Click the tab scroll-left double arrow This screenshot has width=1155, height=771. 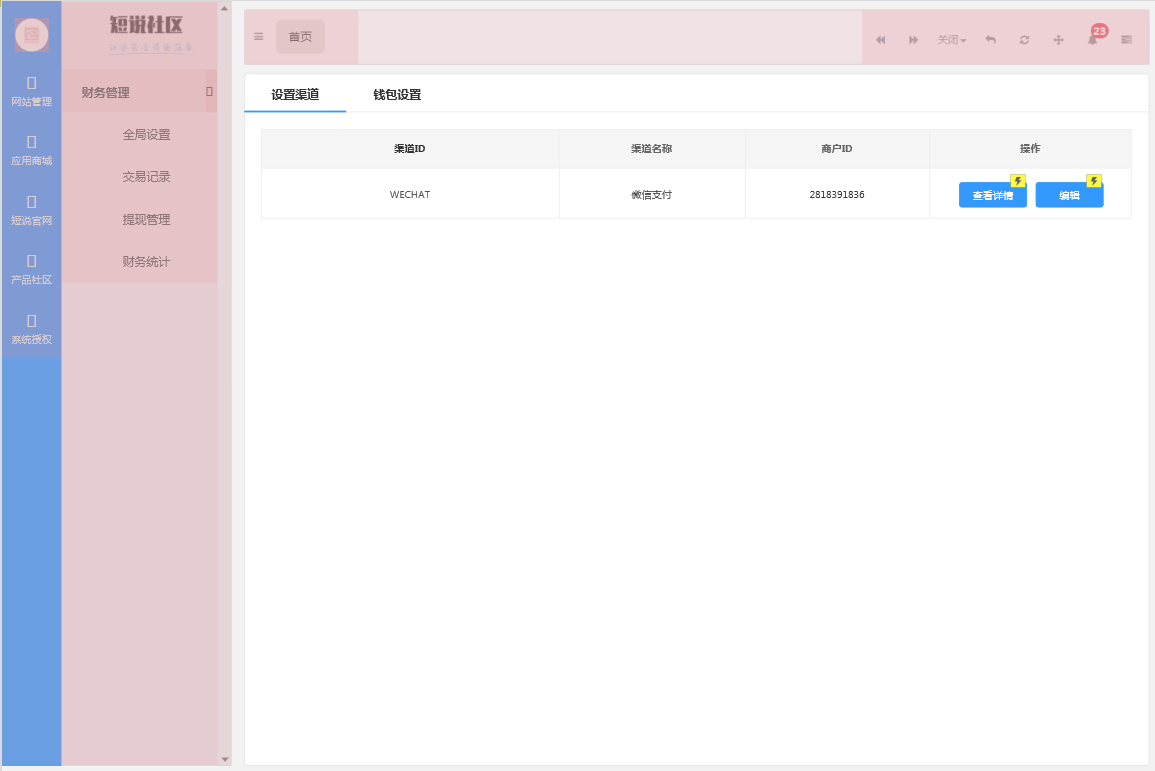(x=880, y=40)
